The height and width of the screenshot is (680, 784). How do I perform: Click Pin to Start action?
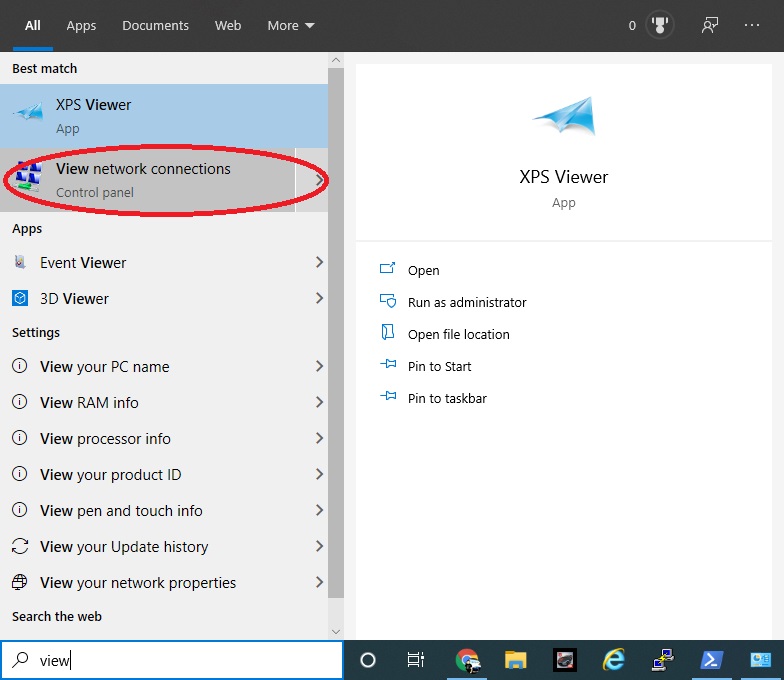pos(440,366)
